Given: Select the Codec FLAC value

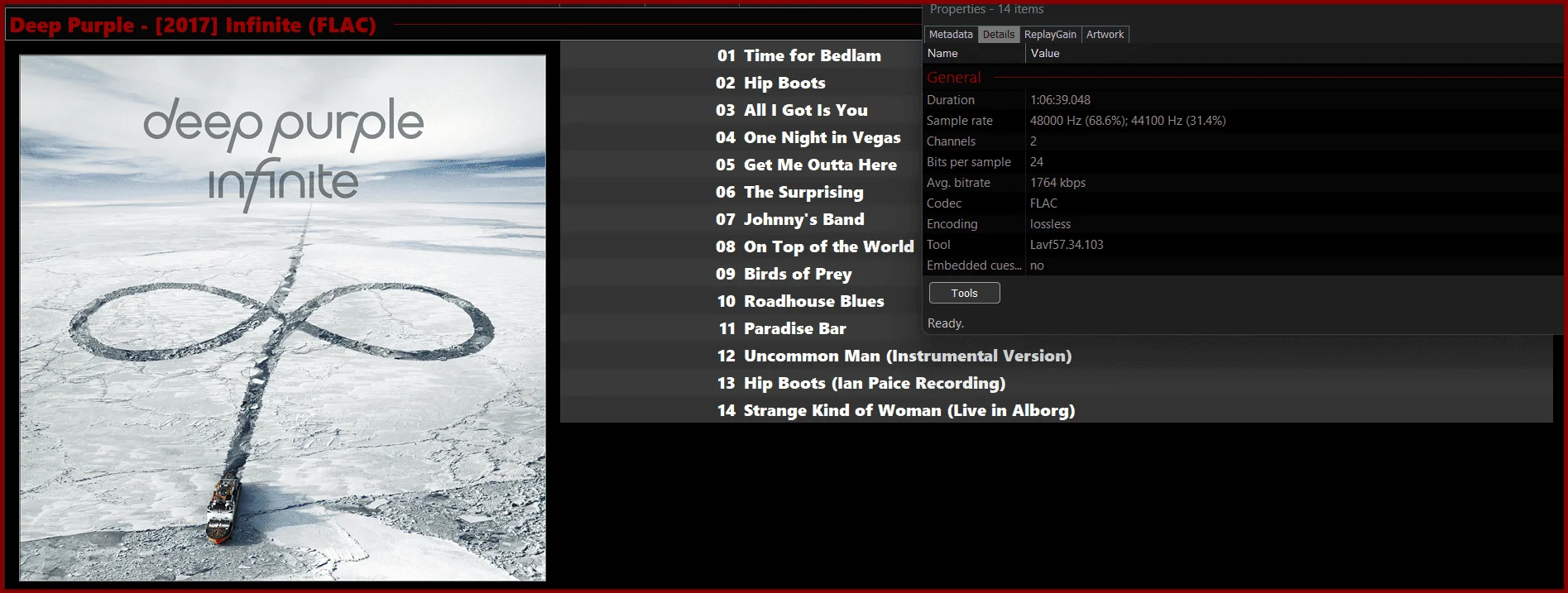Looking at the screenshot, I should coord(1043,203).
